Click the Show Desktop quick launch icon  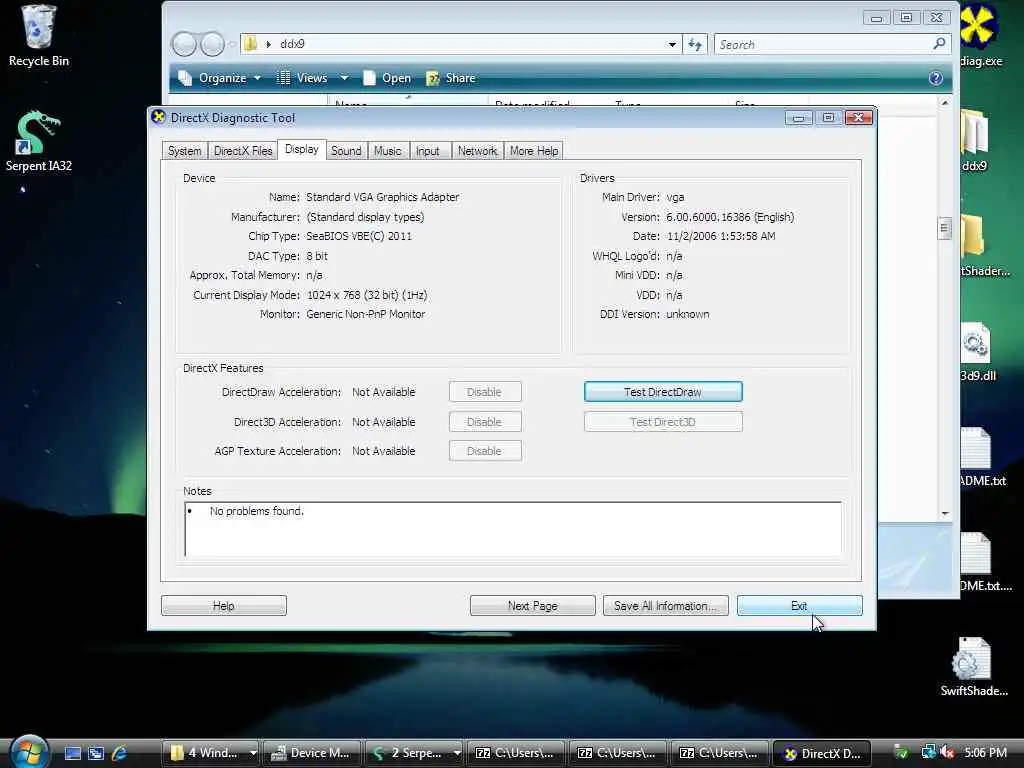coord(72,753)
